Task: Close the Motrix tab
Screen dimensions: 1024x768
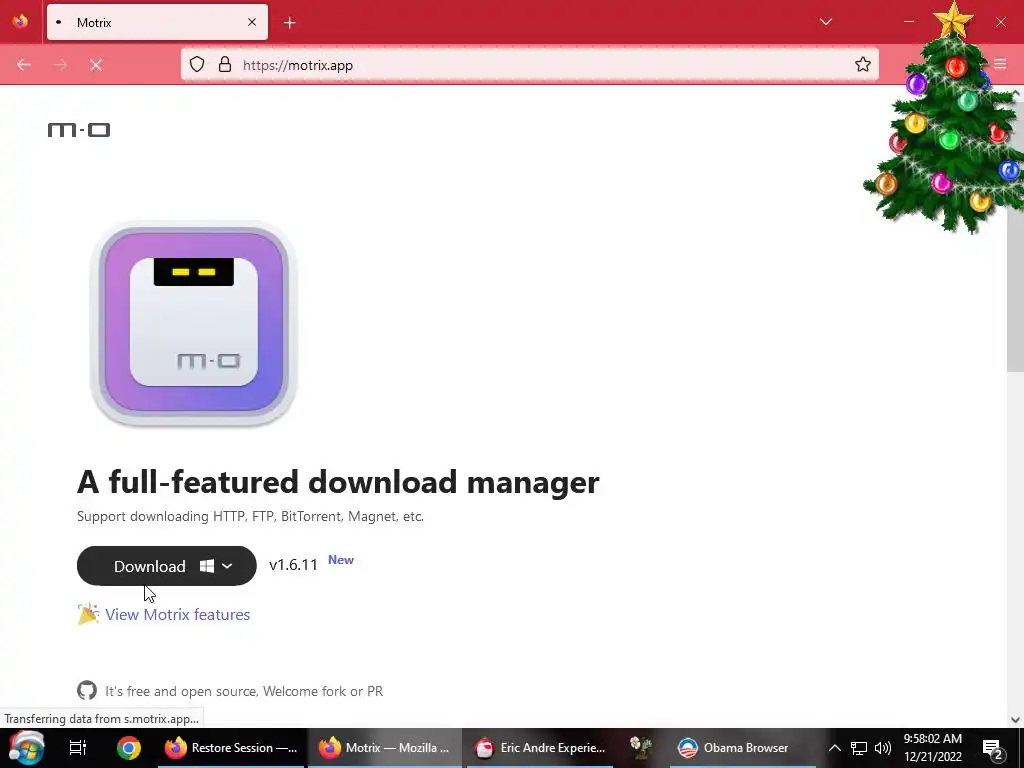Action: point(252,22)
